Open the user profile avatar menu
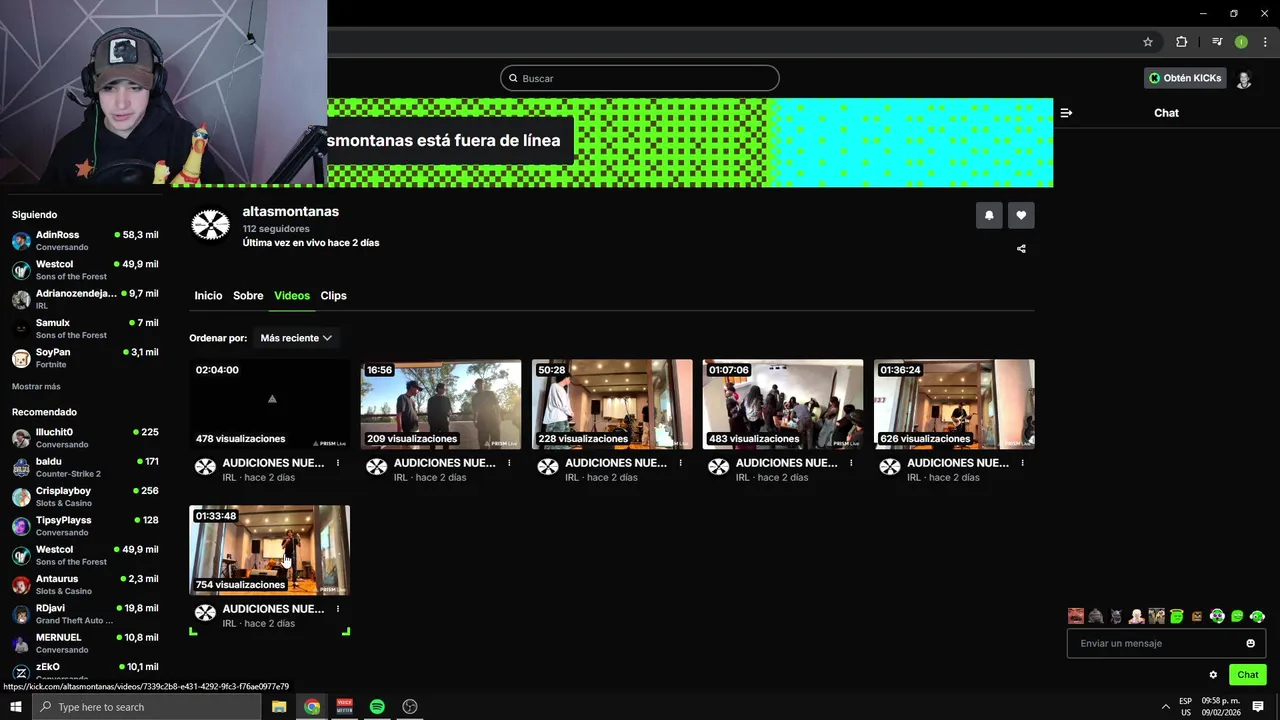The image size is (1280, 720). (1244, 78)
